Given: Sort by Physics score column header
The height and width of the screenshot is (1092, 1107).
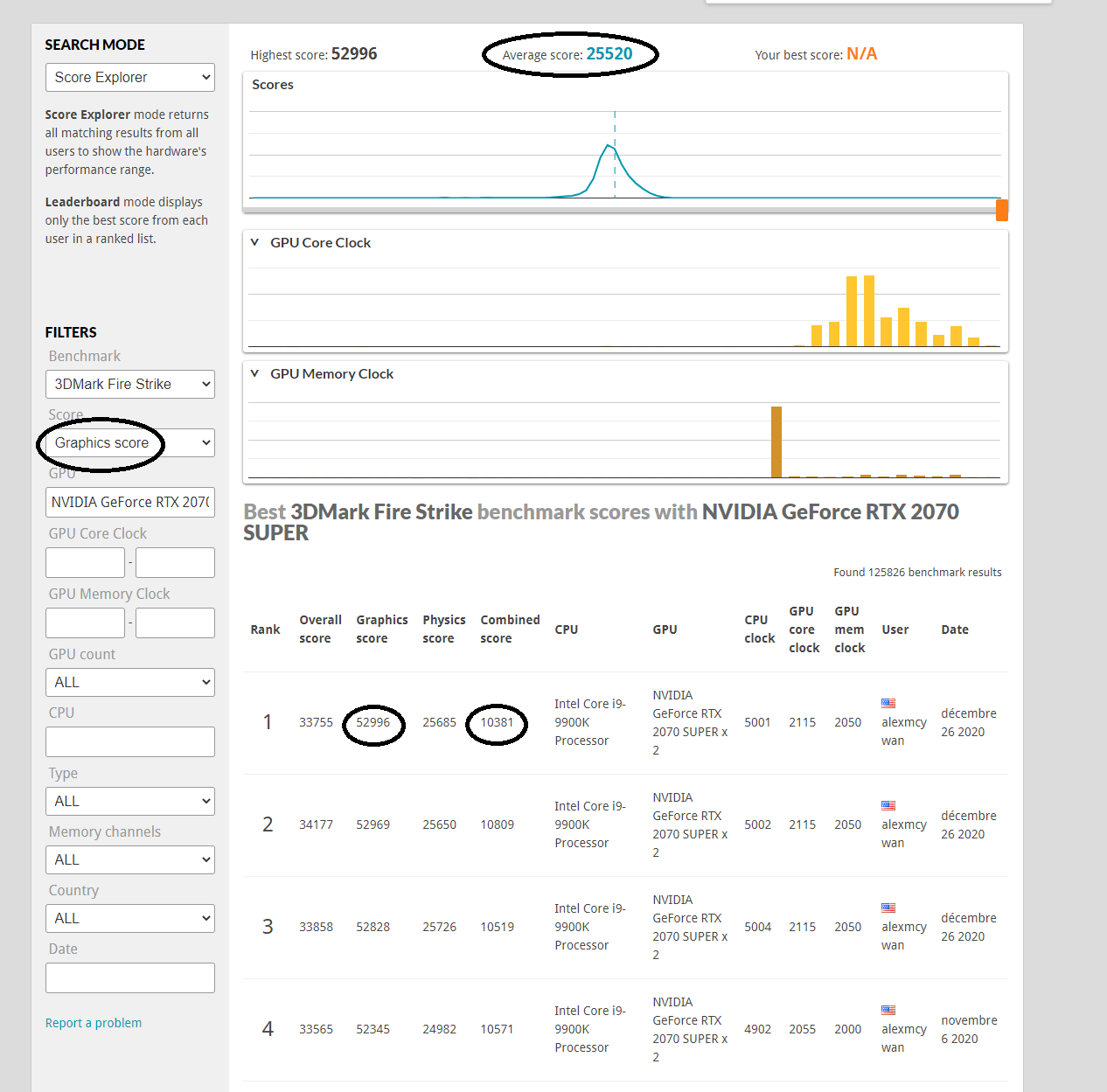Looking at the screenshot, I should (x=443, y=629).
